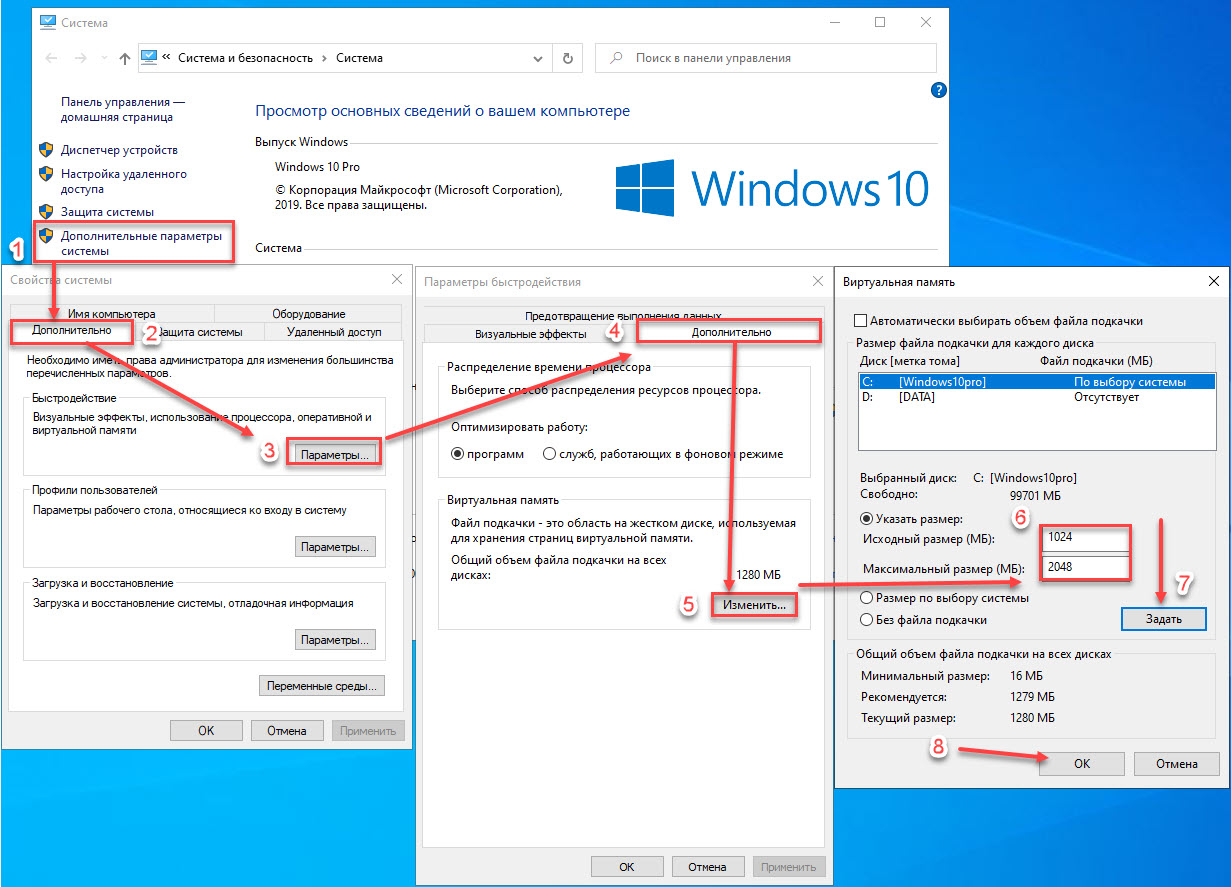Click OK in Виртуальная память window
The height and width of the screenshot is (887, 1231).
(x=1082, y=763)
